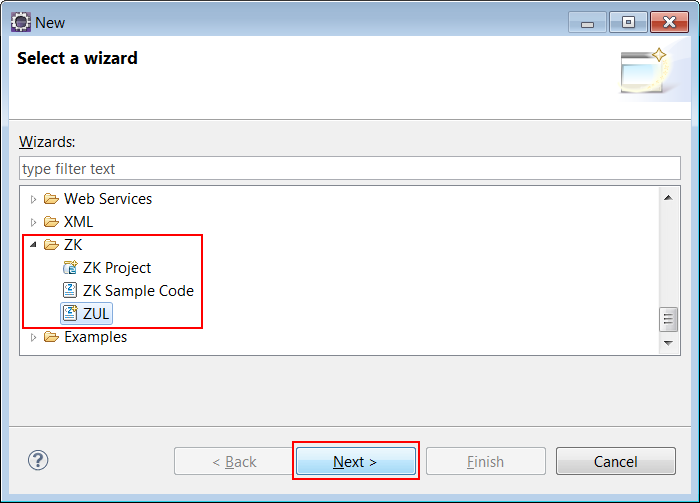Click the ZK Project wizard icon
The image size is (700, 503).
point(70,268)
